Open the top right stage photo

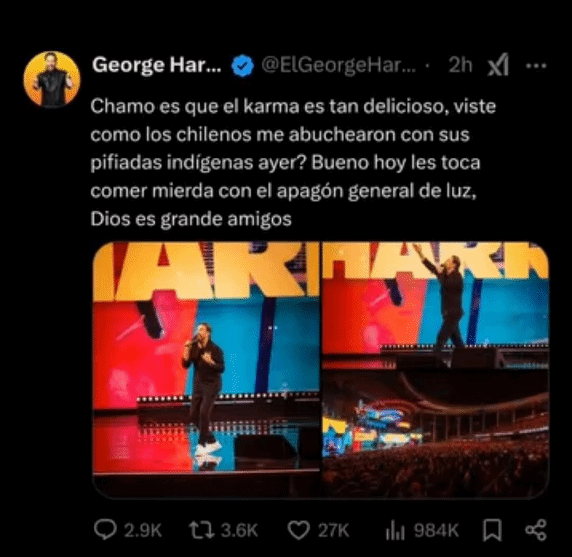click(x=436, y=305)
